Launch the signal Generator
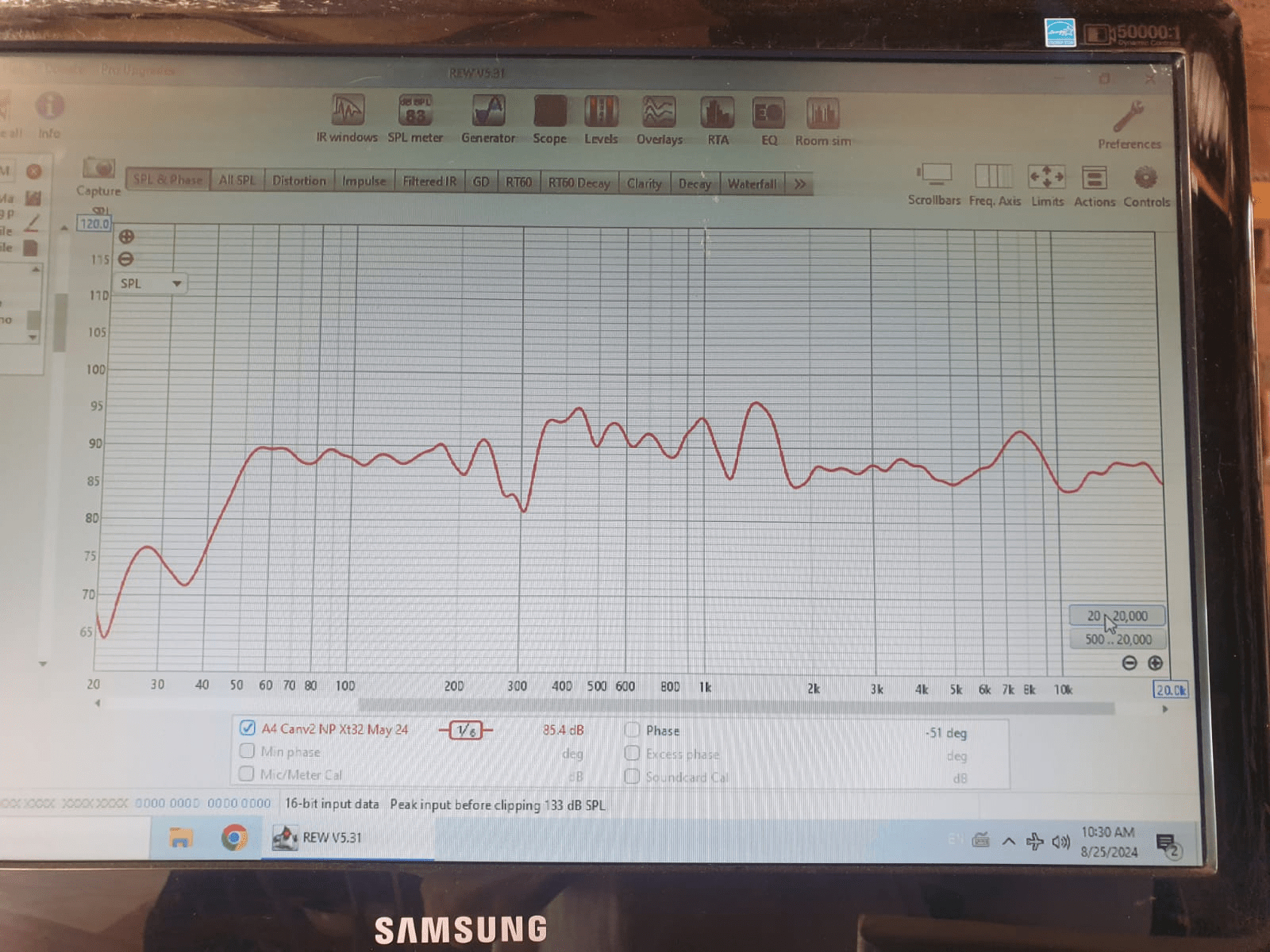The width and height of the screenshot is (1270, 952). point(488,119)
